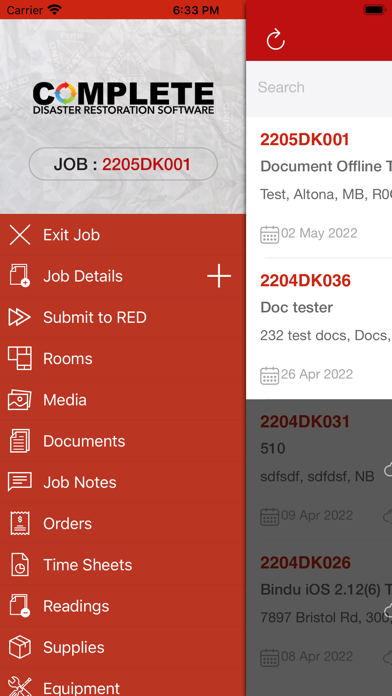The image size is (392, 696).
Task: Choose Submit to RED from the menu
Action: click(123, 317)
